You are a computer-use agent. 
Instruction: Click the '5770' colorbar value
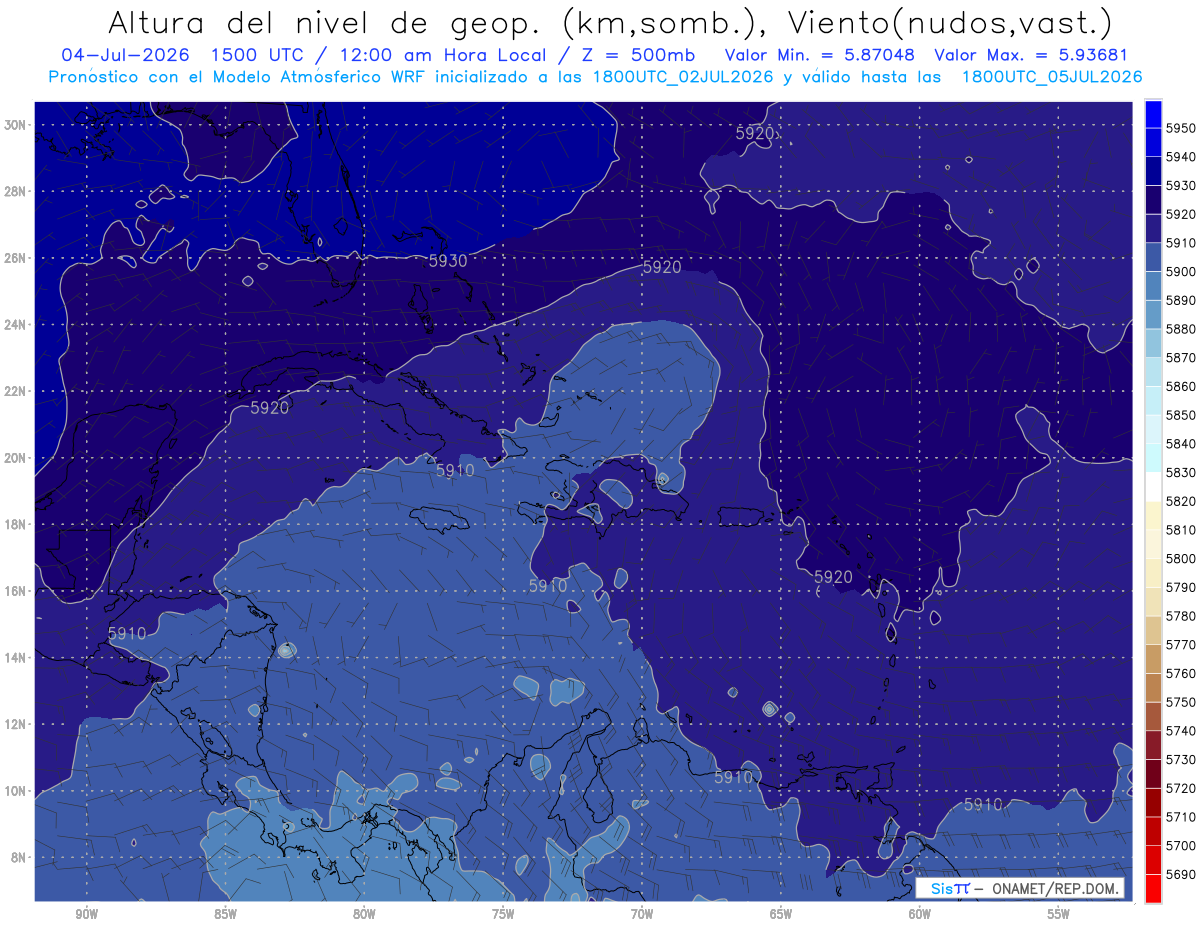click(x=1180, y=645)
